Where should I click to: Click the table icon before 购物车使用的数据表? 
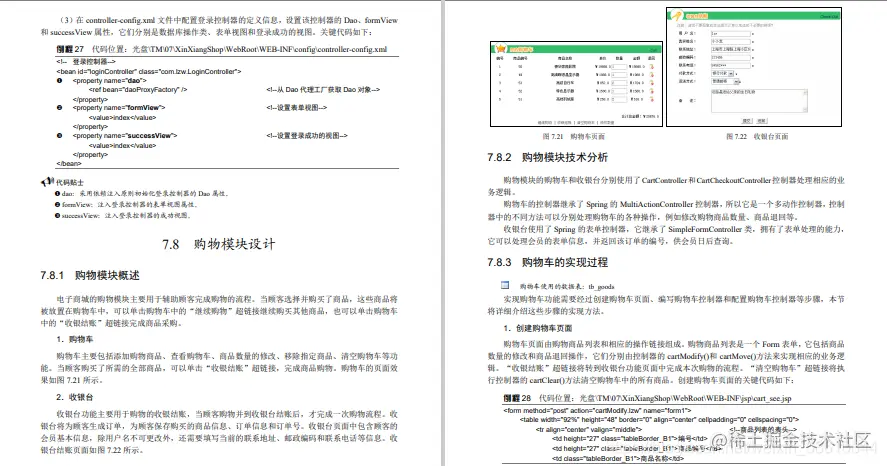pos(505,286)
